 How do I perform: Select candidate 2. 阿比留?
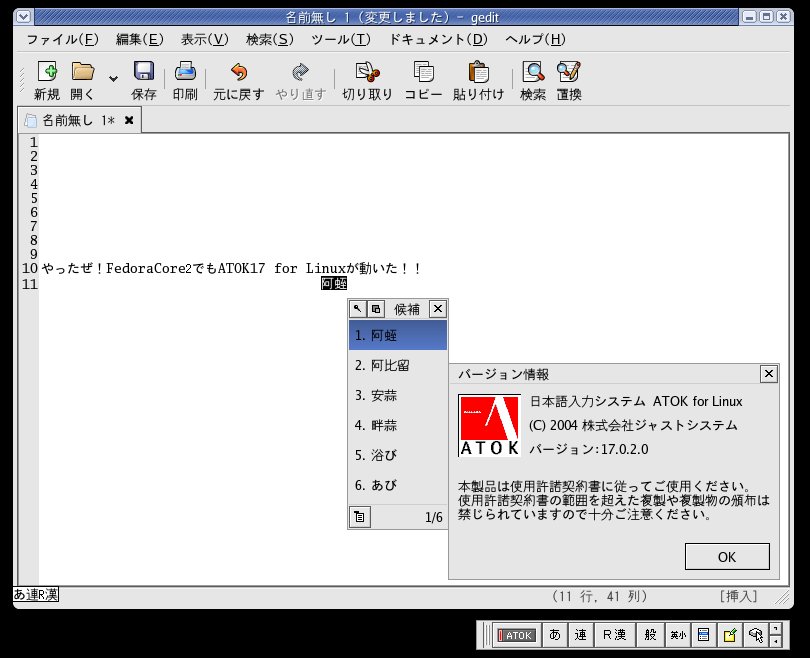coord(398,365)
